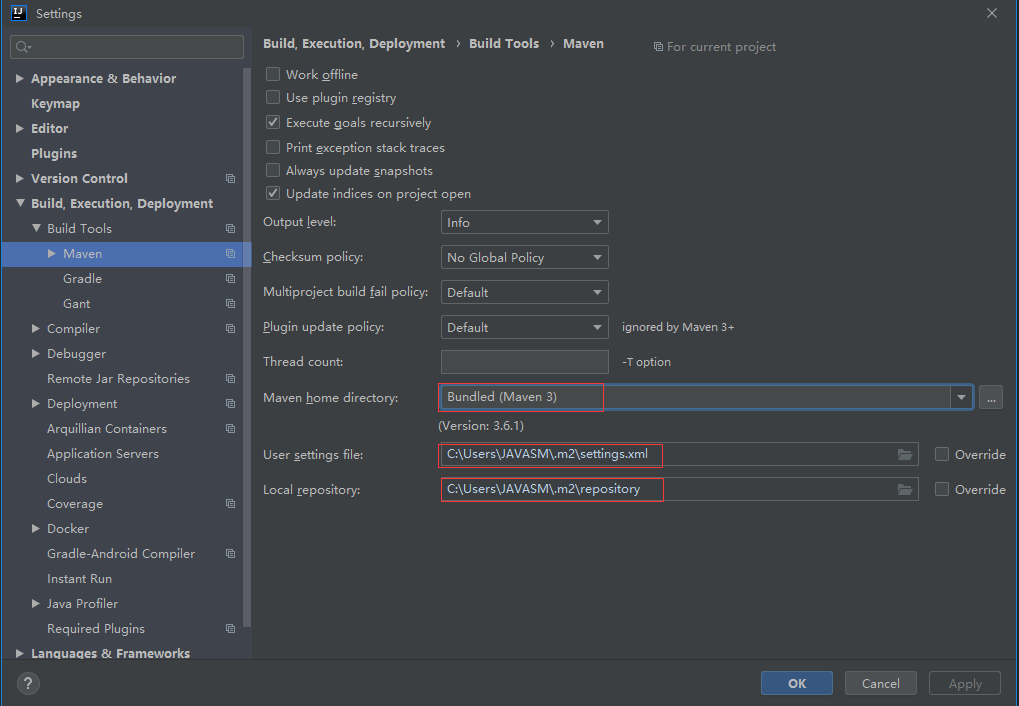Open Application Servers settings
Viewport: 1019px width, 706px height.
(103, 454)
